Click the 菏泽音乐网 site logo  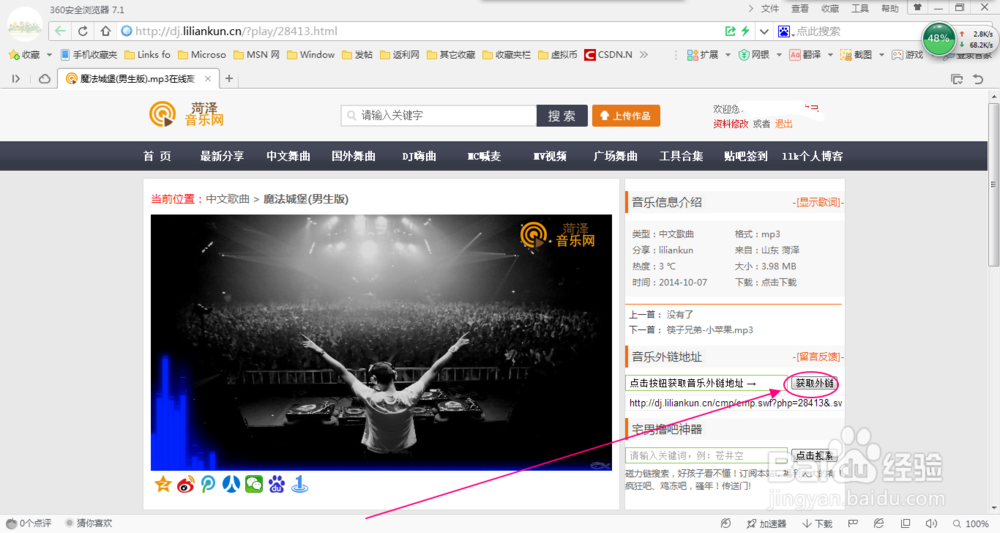pos(186,114)
